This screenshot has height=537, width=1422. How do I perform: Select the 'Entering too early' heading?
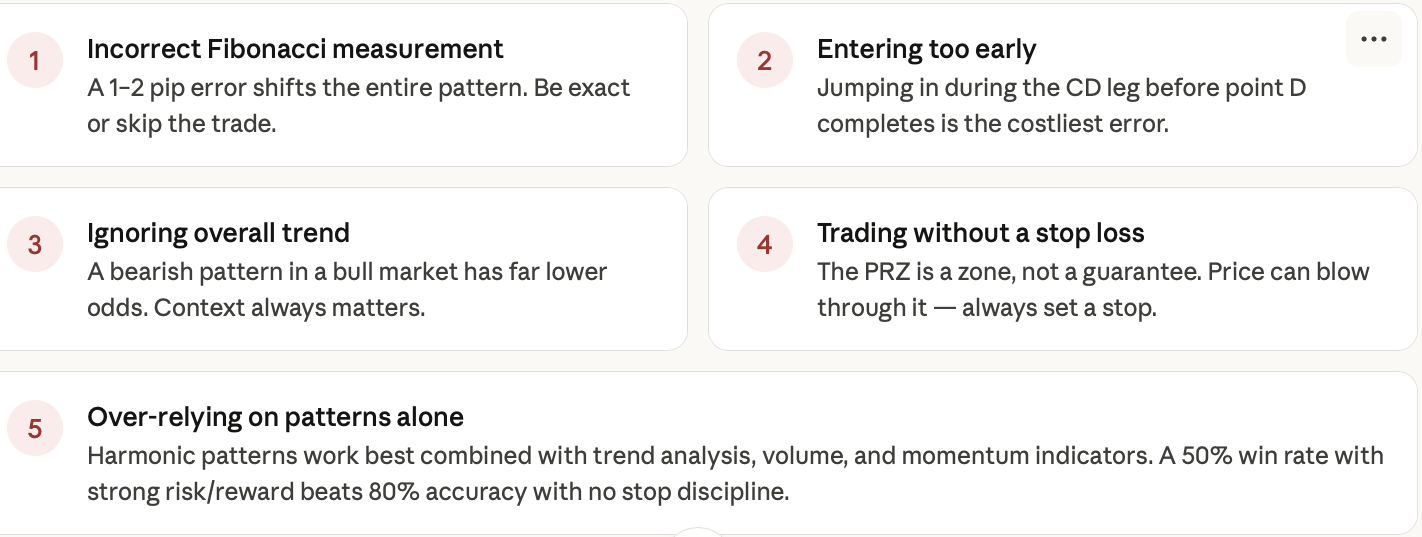pyautogui.click(x=926, y=49)
